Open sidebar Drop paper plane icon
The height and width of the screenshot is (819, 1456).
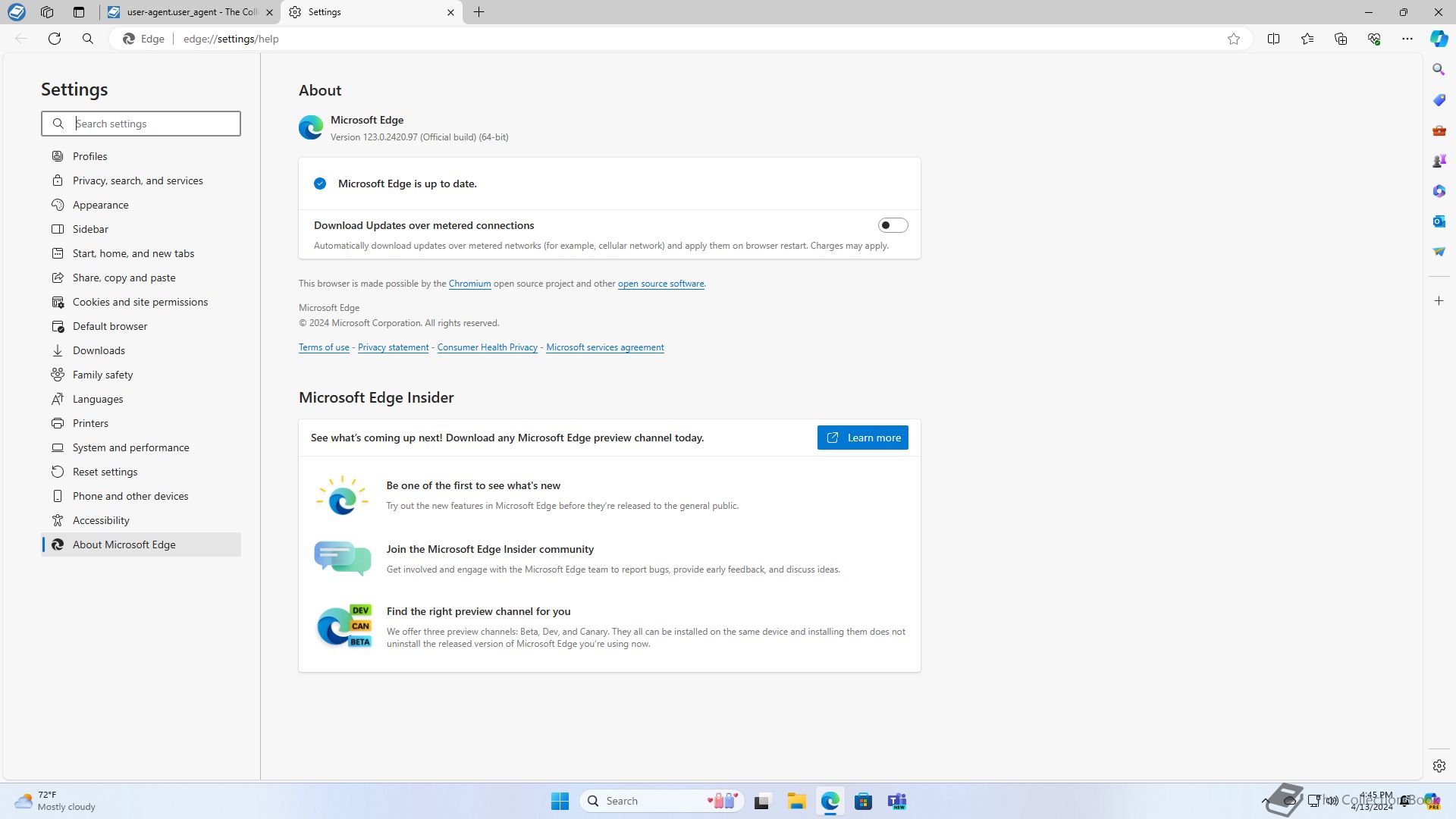coord(1439,251)
